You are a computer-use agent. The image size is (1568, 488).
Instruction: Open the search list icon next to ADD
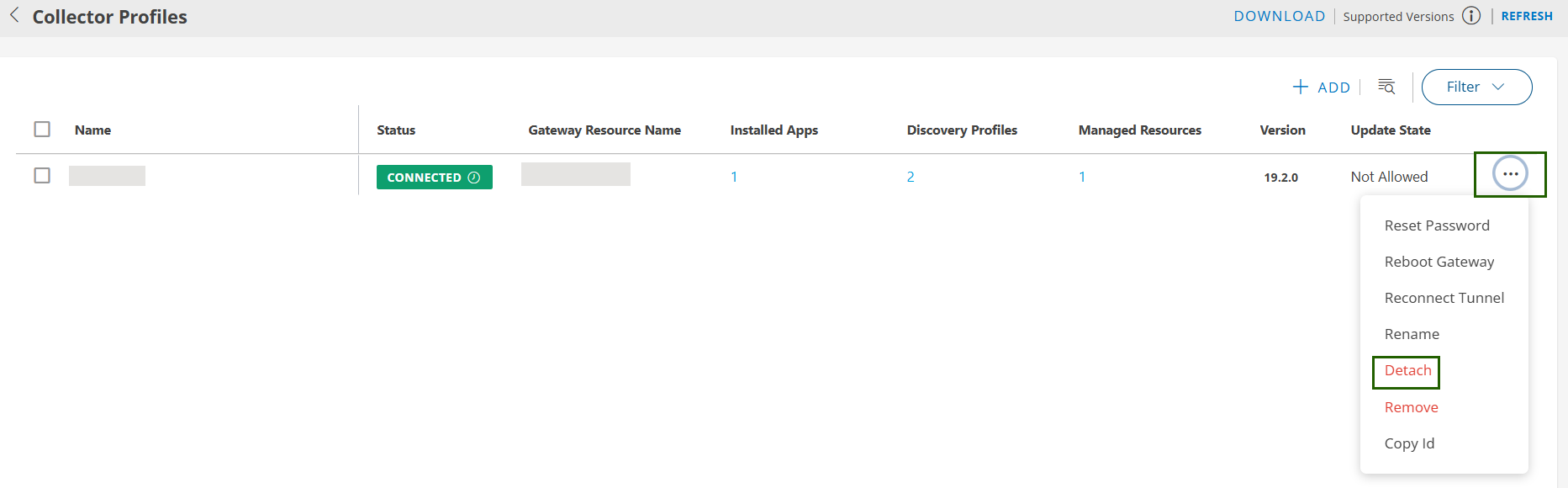click(1386, 87)
